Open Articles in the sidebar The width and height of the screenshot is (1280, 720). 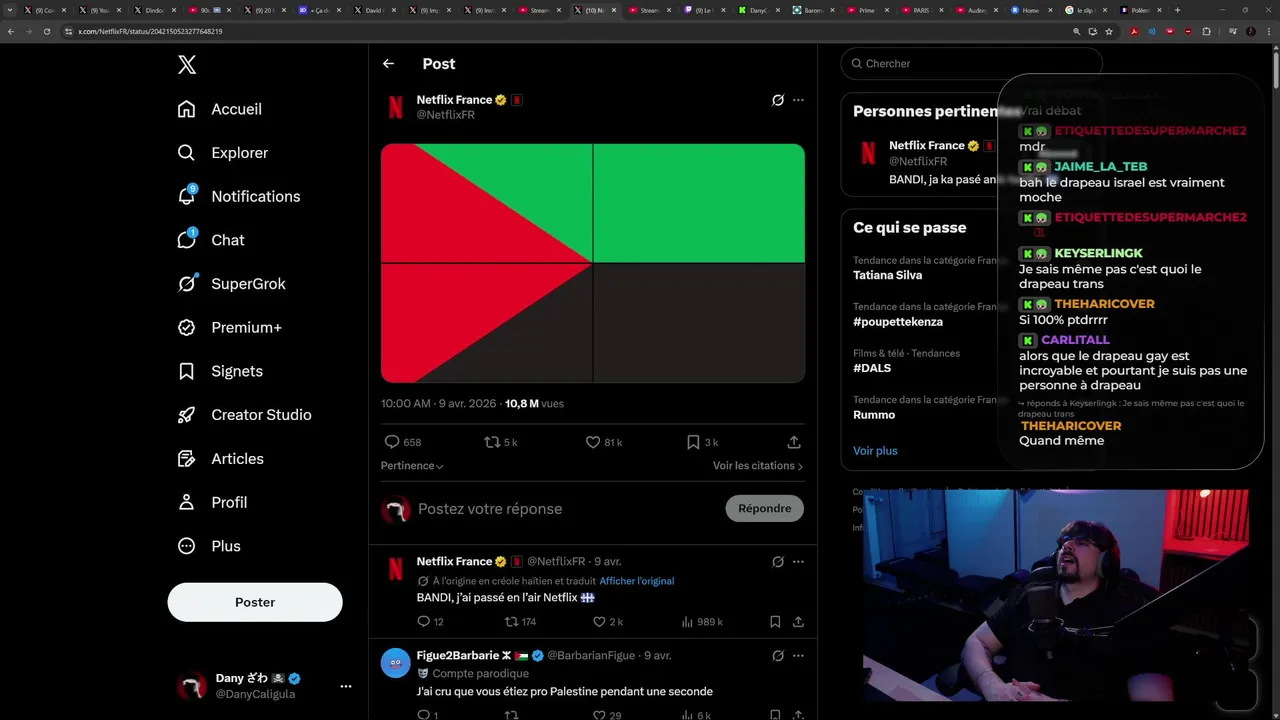(221, 458)
